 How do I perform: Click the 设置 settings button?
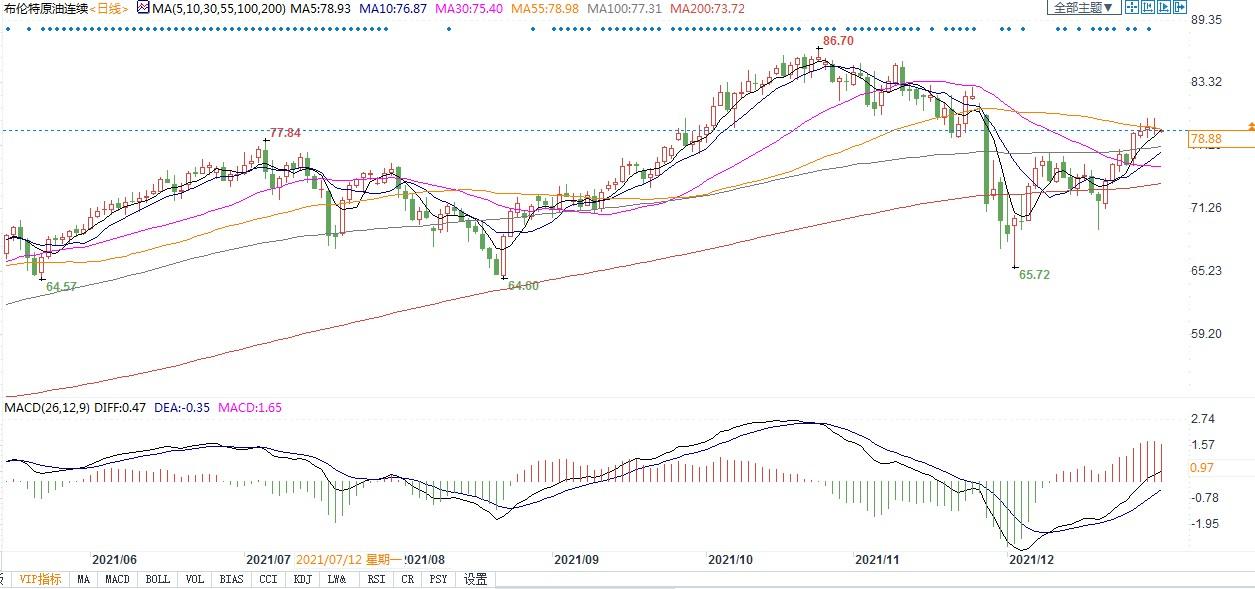point(476,579)
